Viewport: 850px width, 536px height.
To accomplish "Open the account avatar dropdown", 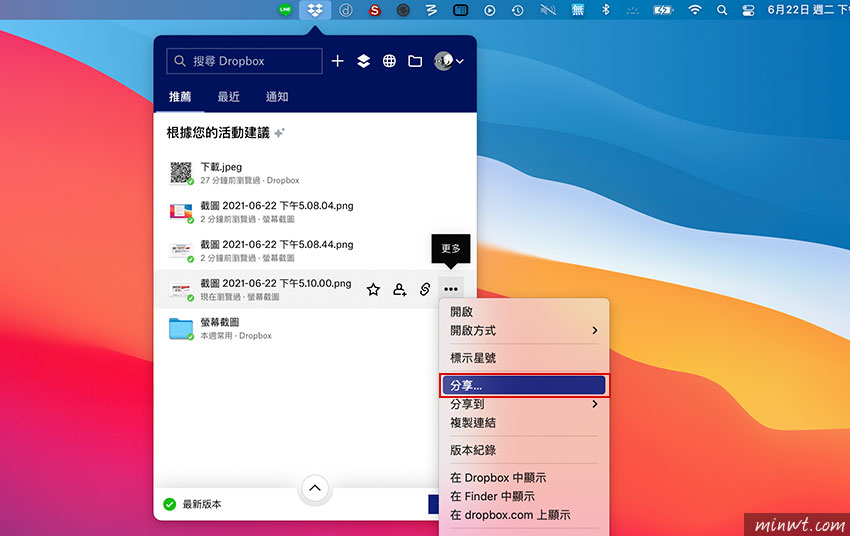I will click(449, 61).
